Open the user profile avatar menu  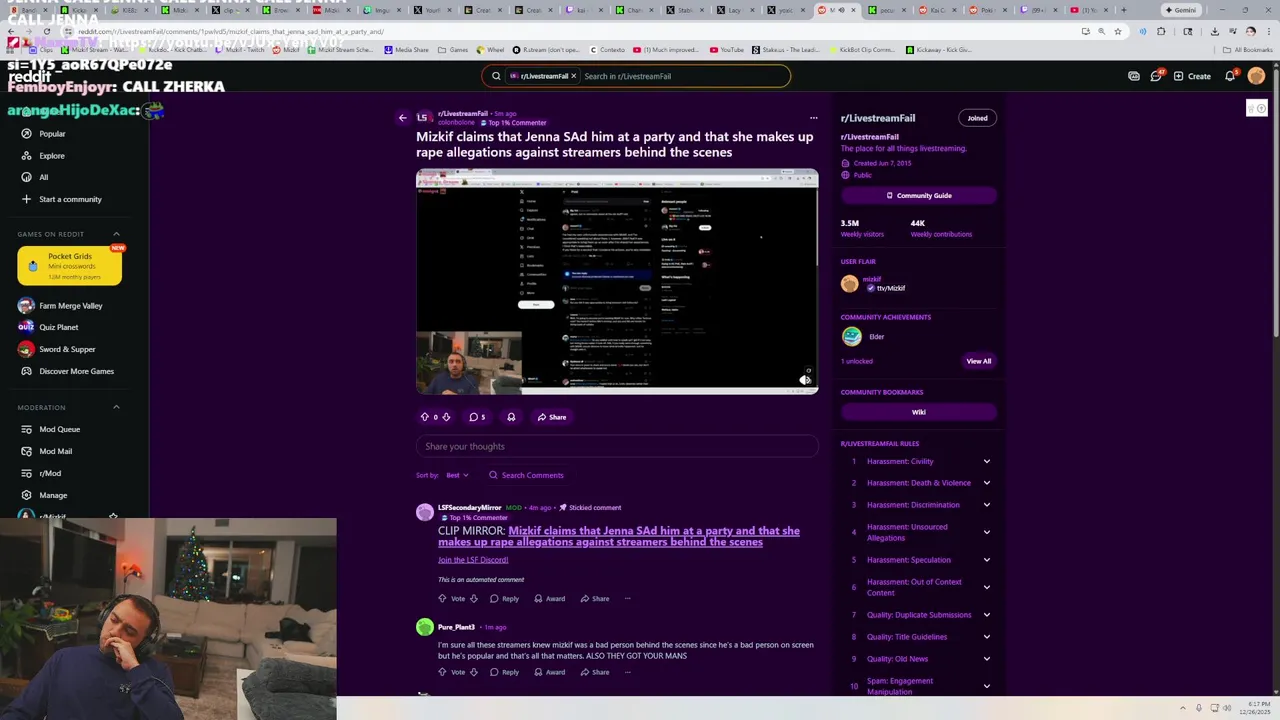[x=1256, y=76]
